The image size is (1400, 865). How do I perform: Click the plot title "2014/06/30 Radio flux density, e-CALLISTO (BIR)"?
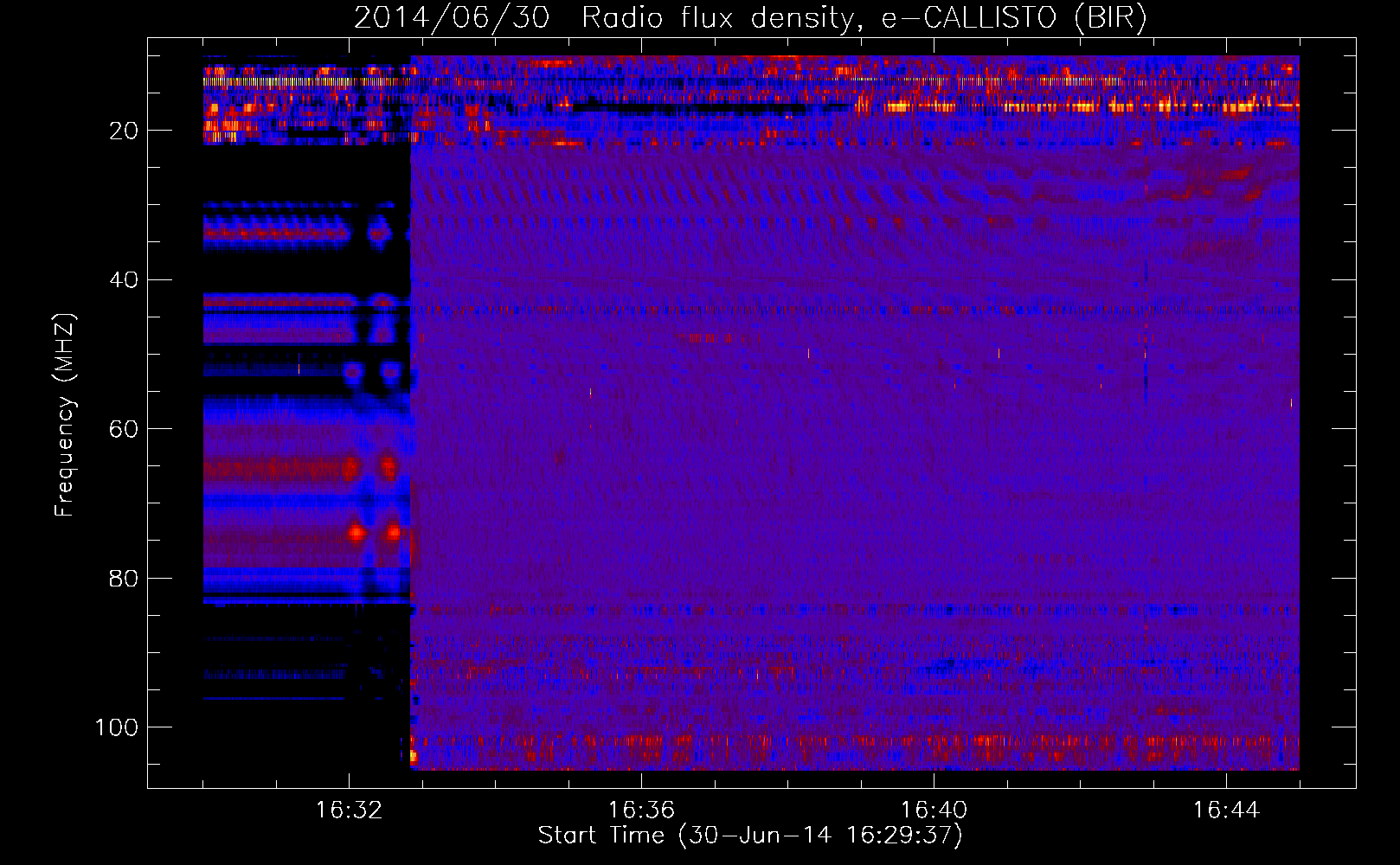pos(750,18)
